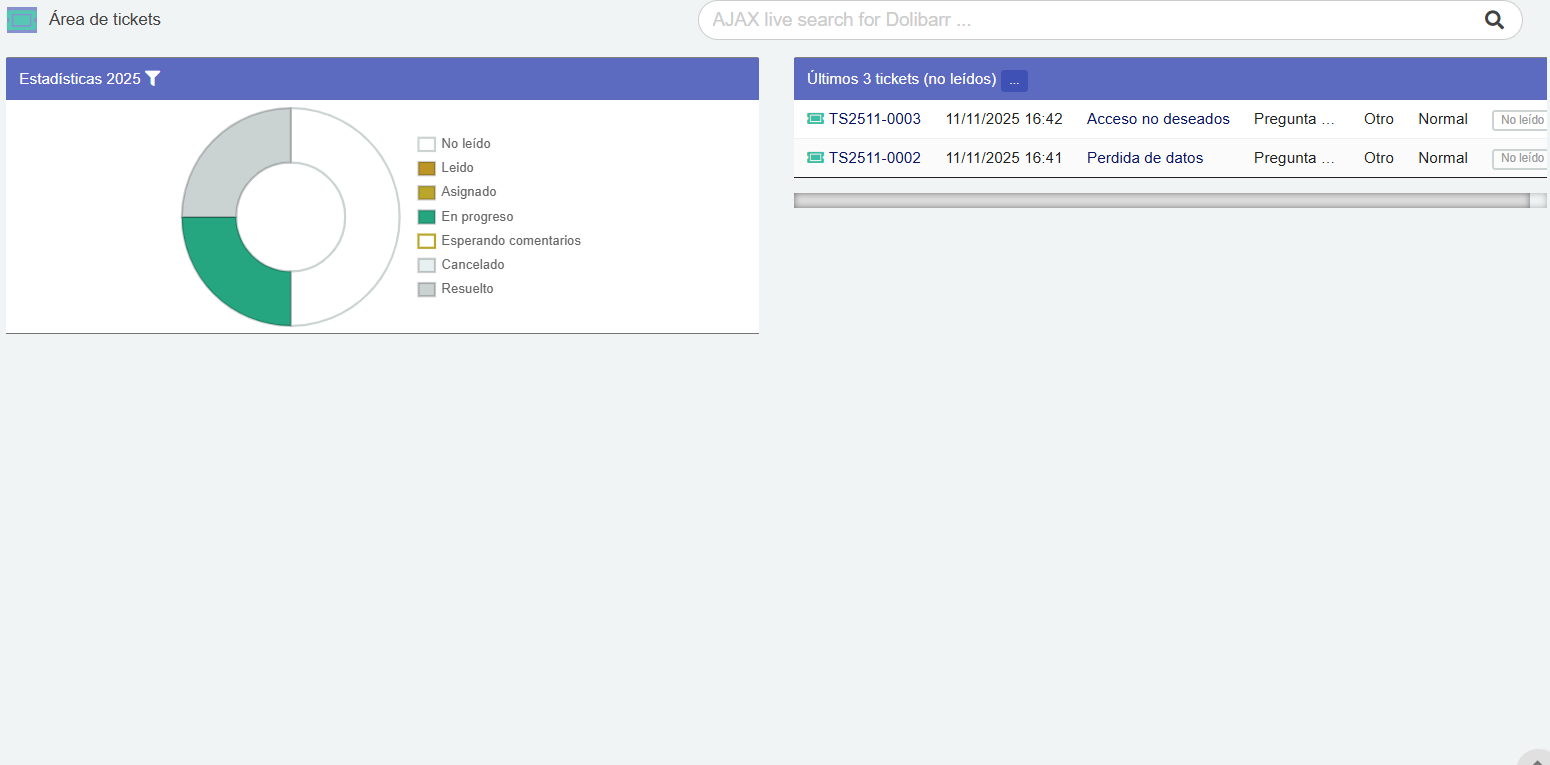This screenshot has height=765, width=1550.
Task: Click the magnifier icon in the search bar
Action: 1494,20
